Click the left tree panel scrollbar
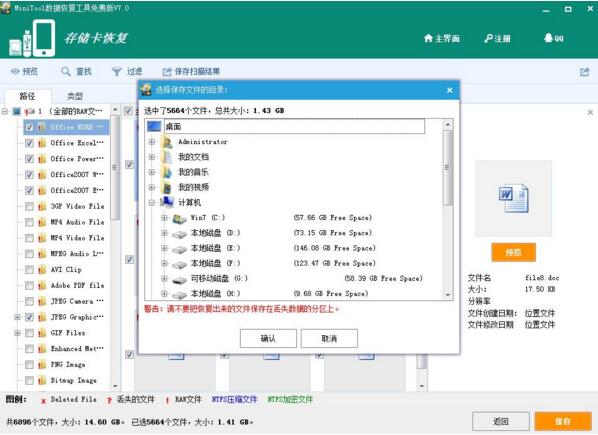 click(115, 168)
